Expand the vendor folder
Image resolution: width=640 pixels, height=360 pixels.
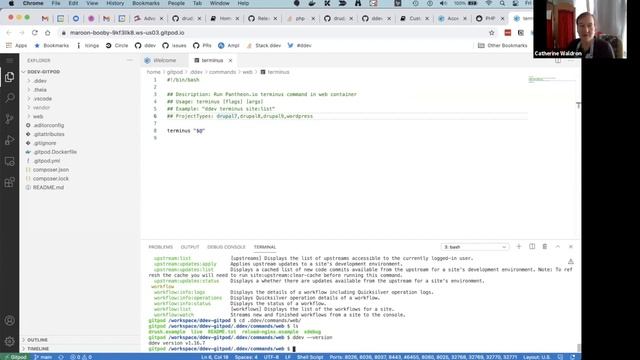[41, 107]
